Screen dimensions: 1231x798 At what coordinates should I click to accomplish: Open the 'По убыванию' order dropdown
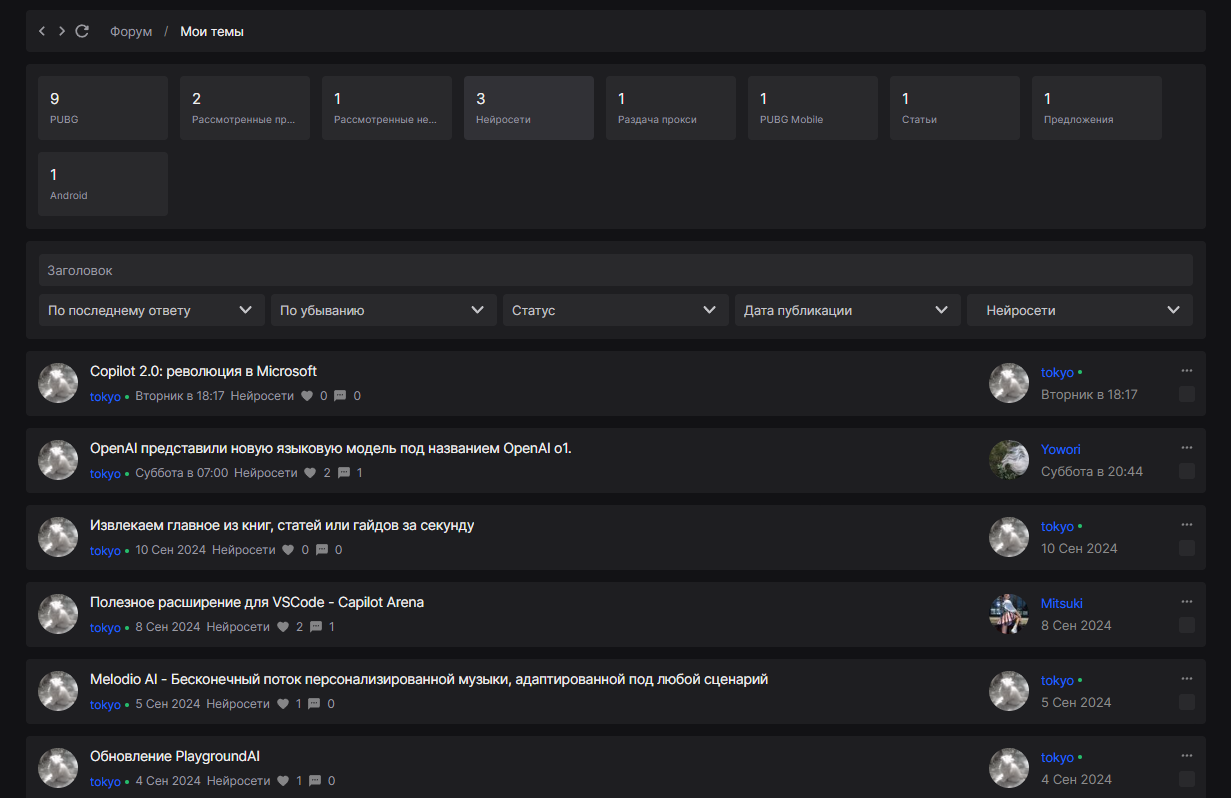pyautogui.click(x=383, y=310)
